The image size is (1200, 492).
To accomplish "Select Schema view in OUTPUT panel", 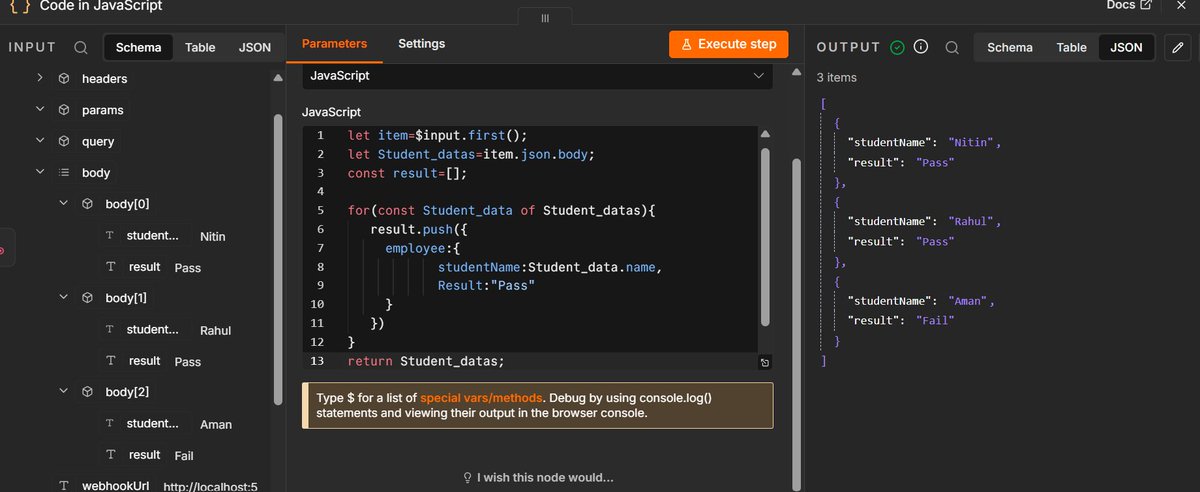I will 1010,47.
